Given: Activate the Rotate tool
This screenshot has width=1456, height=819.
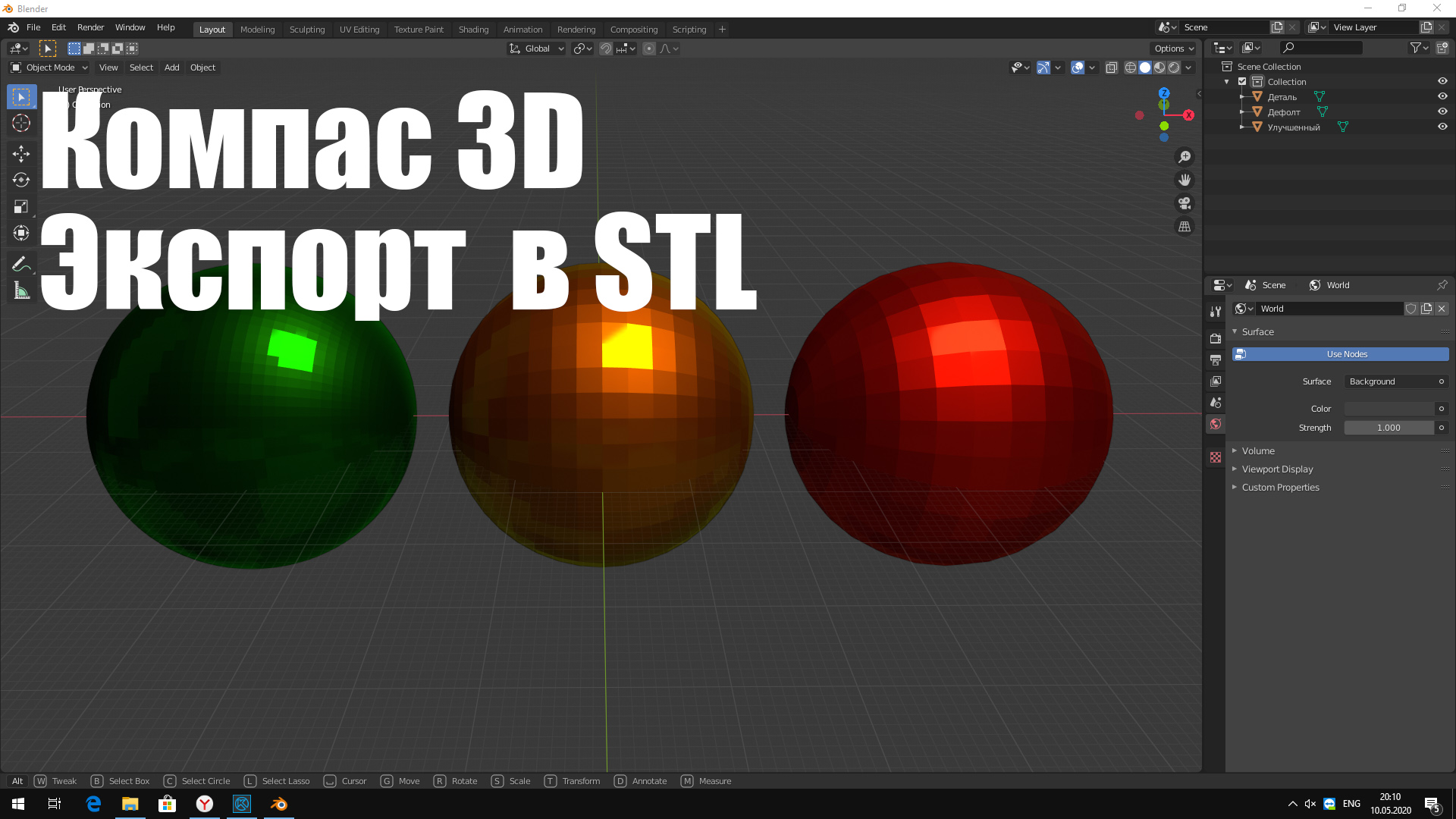Looking at the screenshot, I should coord(21,180).
